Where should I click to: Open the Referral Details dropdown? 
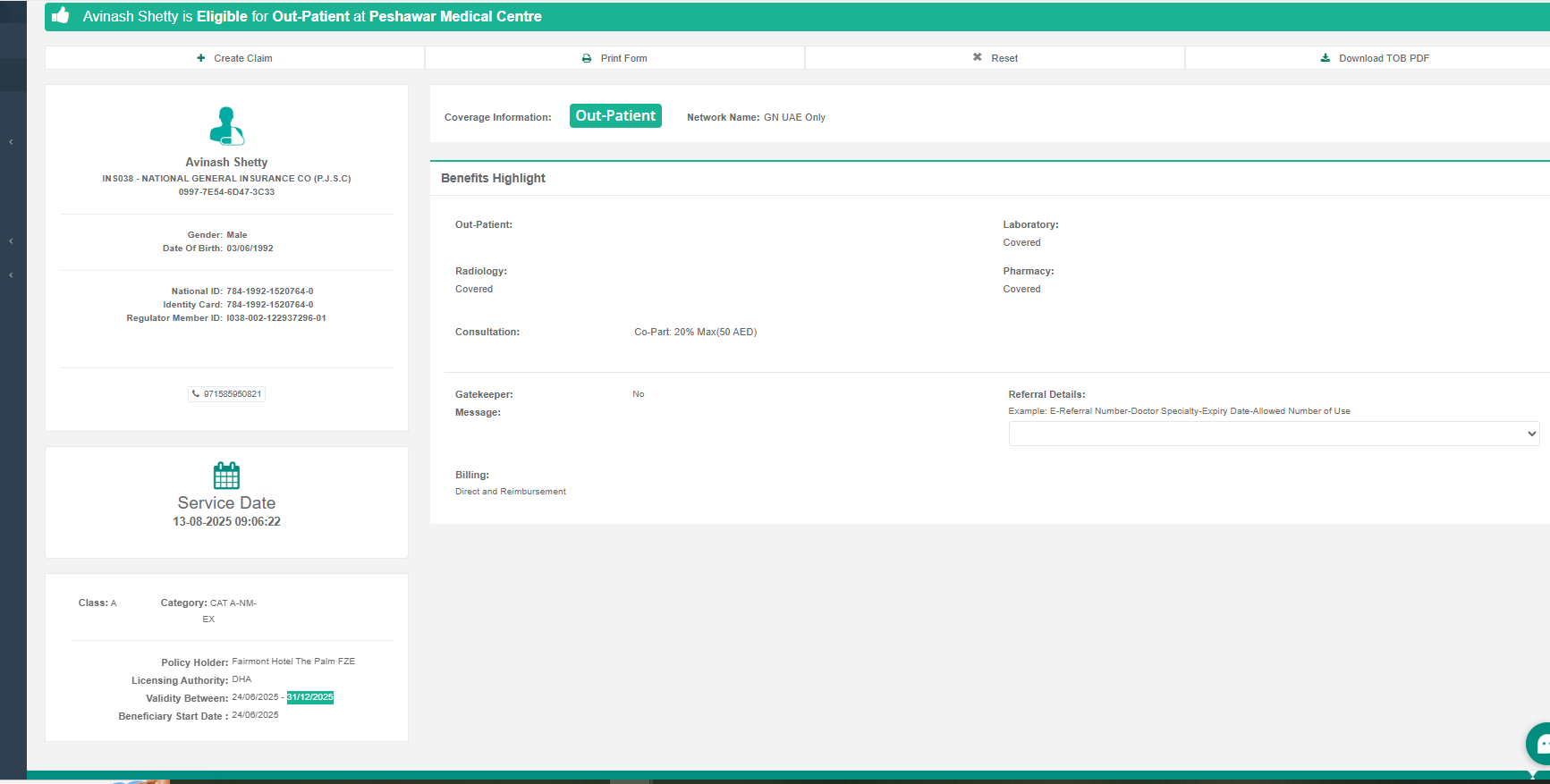click(x=1274, y=434)
